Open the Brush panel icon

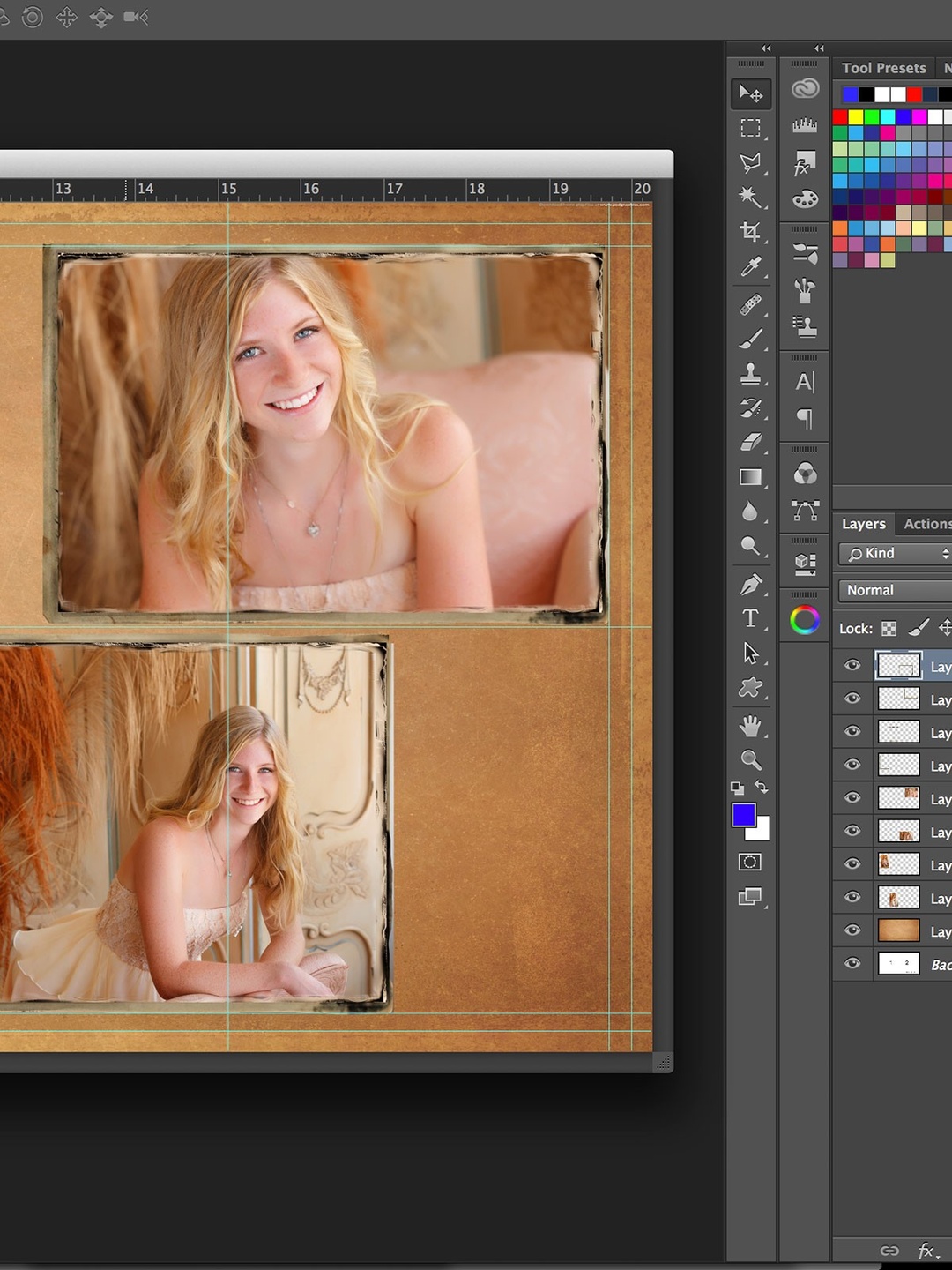(x=805, y=255)
